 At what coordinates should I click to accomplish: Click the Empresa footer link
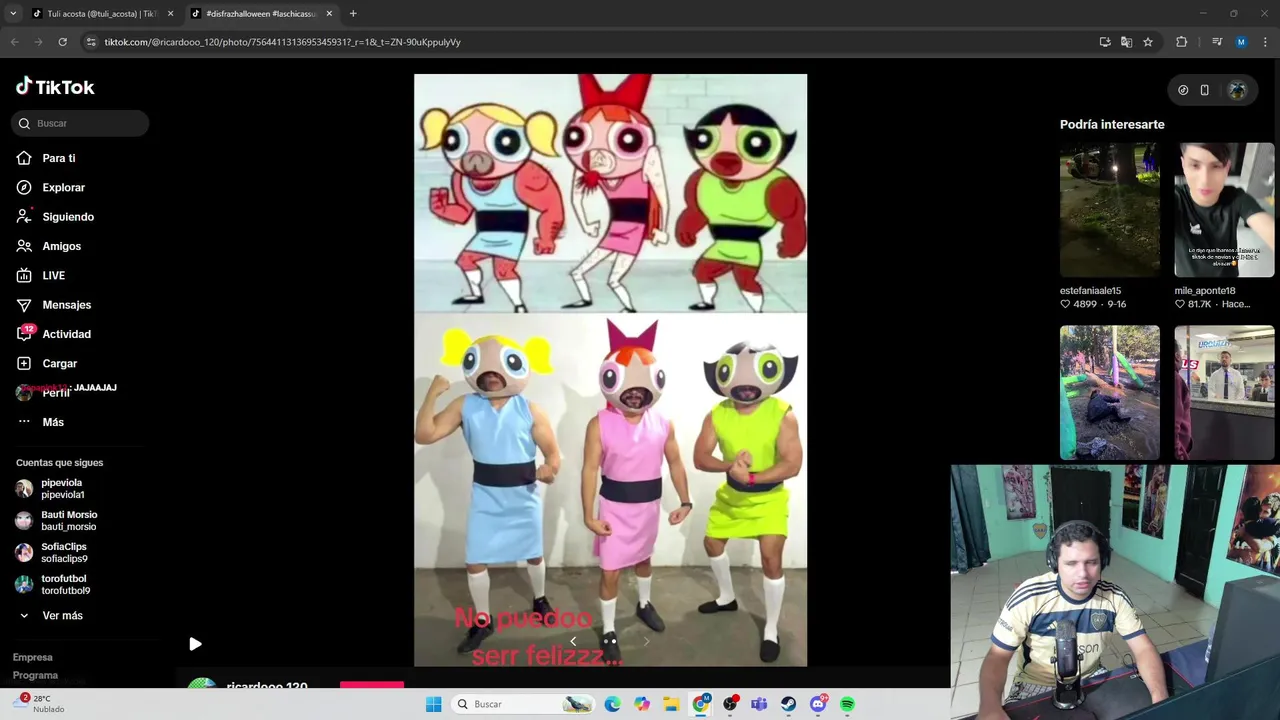[32, 657]
